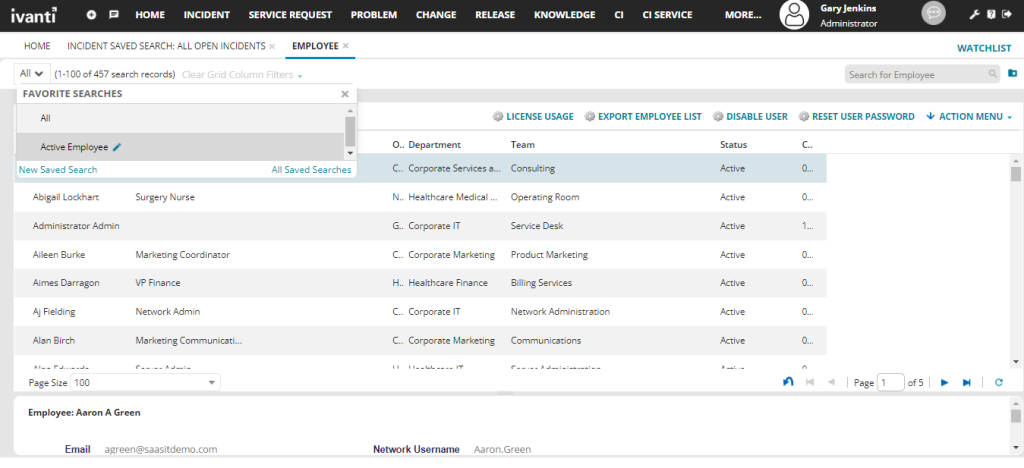Open the INCIDENT menu
1024x468 pixels.
[206, 14]
